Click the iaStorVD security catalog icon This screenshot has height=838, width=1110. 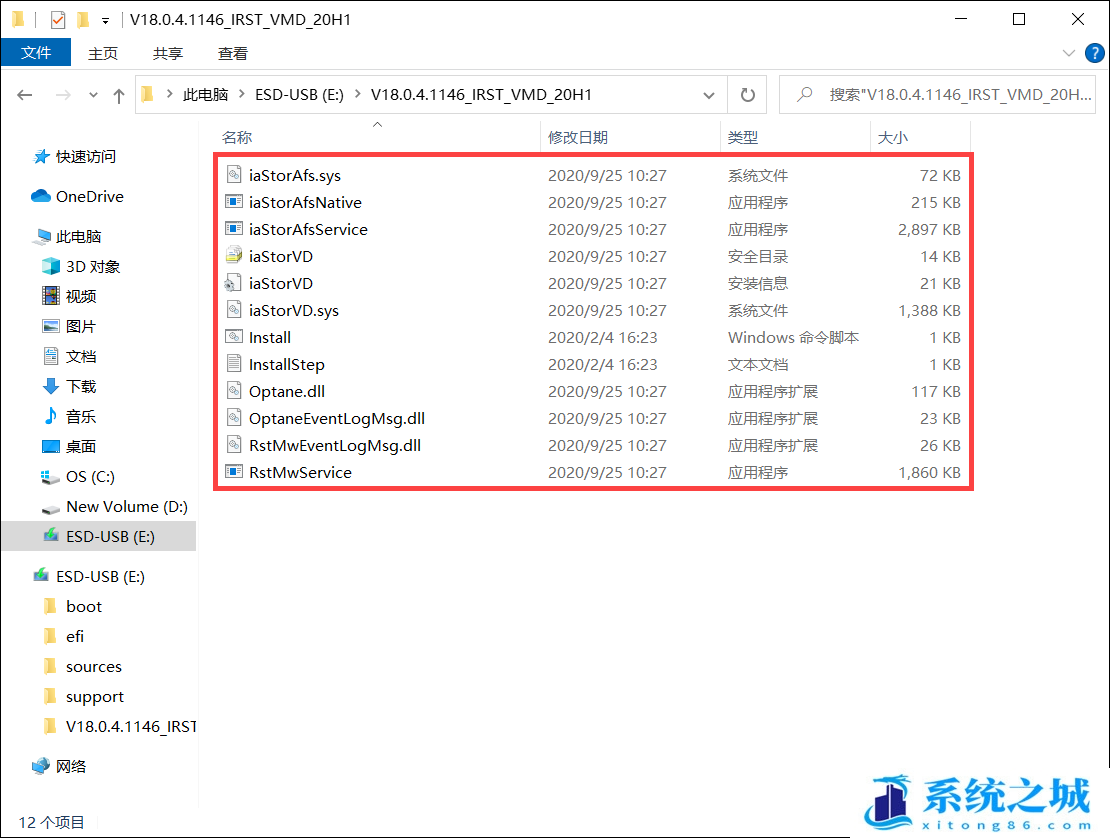pos(234,256)
